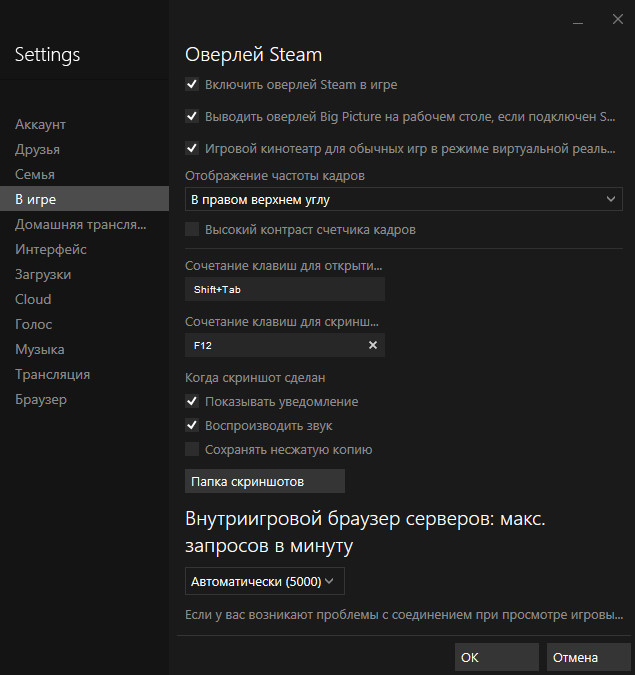The width and height of the screenshot is (635, 675).
Task: Disable 'Воспроизводить звук' checkbox
Action: pos(192,425)
